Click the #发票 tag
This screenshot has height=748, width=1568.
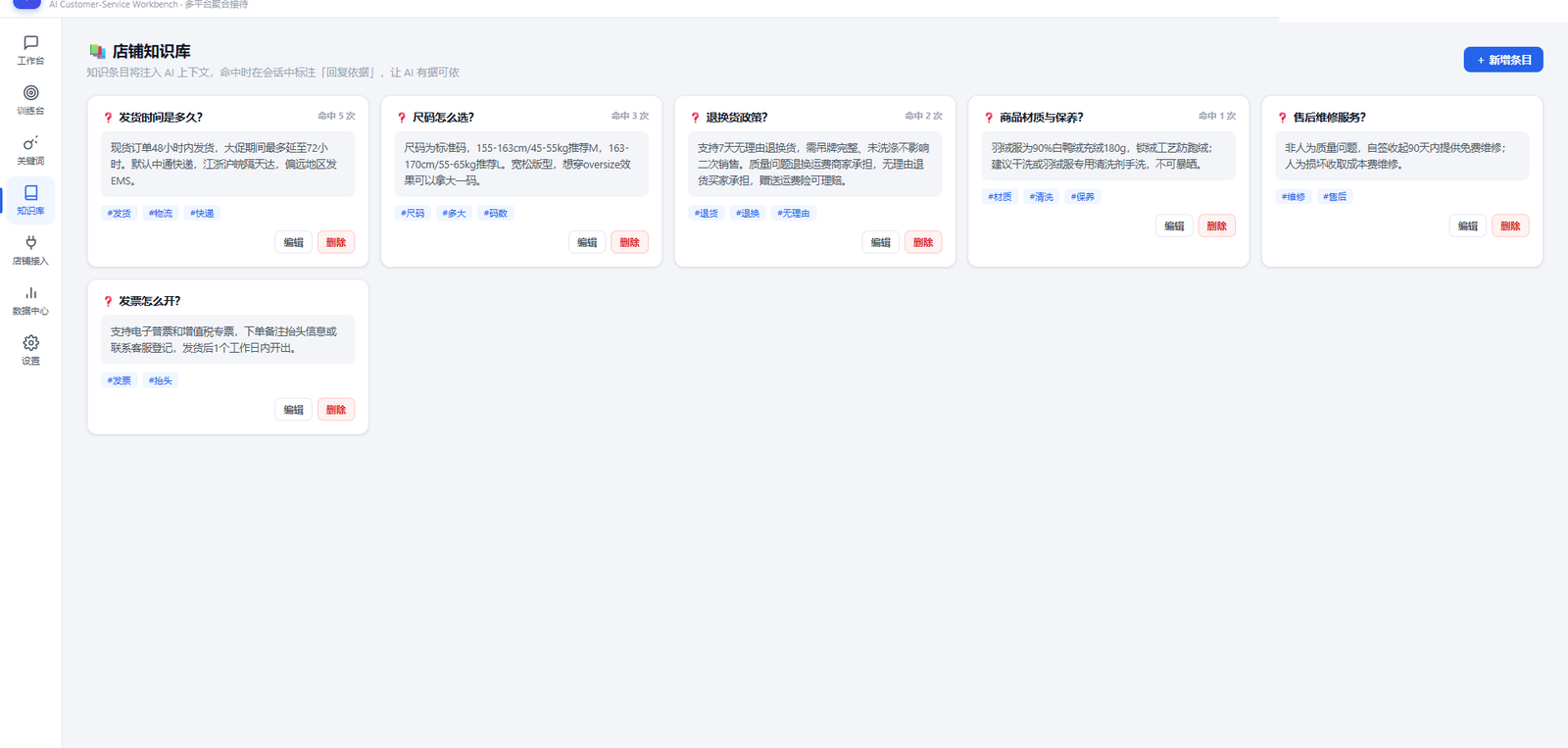pos(119,380)
